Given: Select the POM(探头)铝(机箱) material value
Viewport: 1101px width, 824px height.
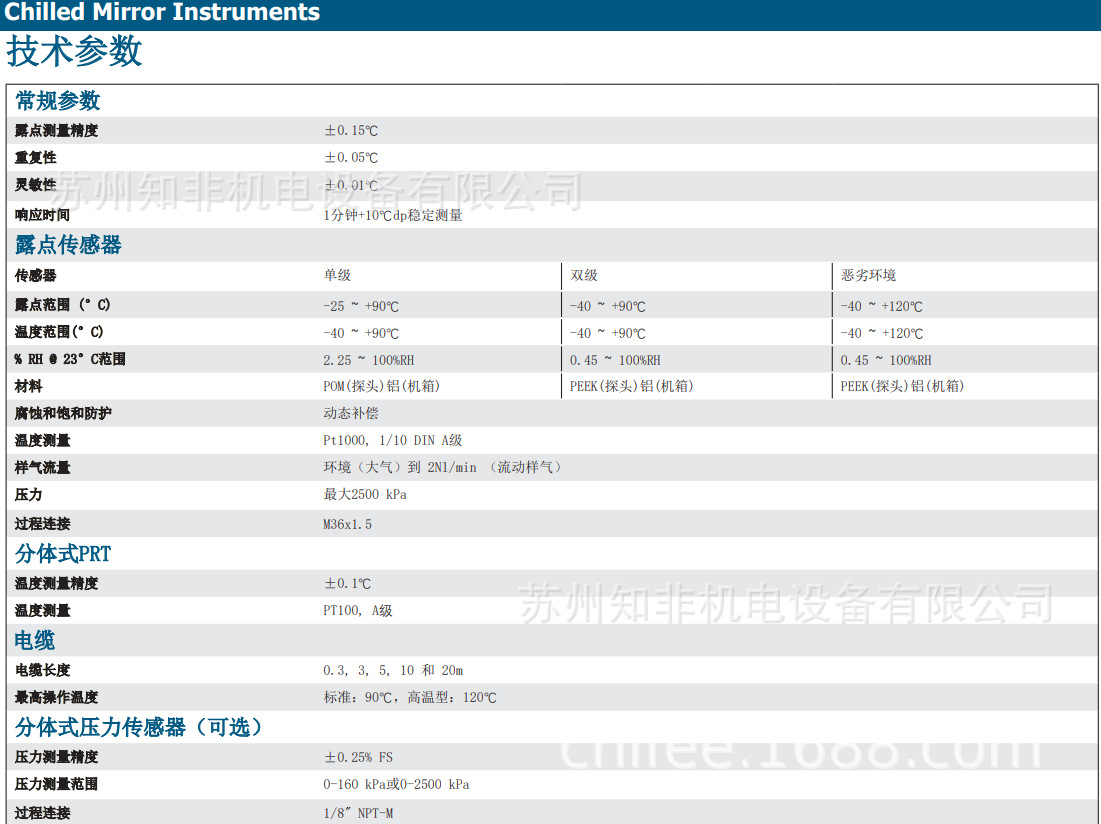Looking at the screenshot, I should 381,386.
